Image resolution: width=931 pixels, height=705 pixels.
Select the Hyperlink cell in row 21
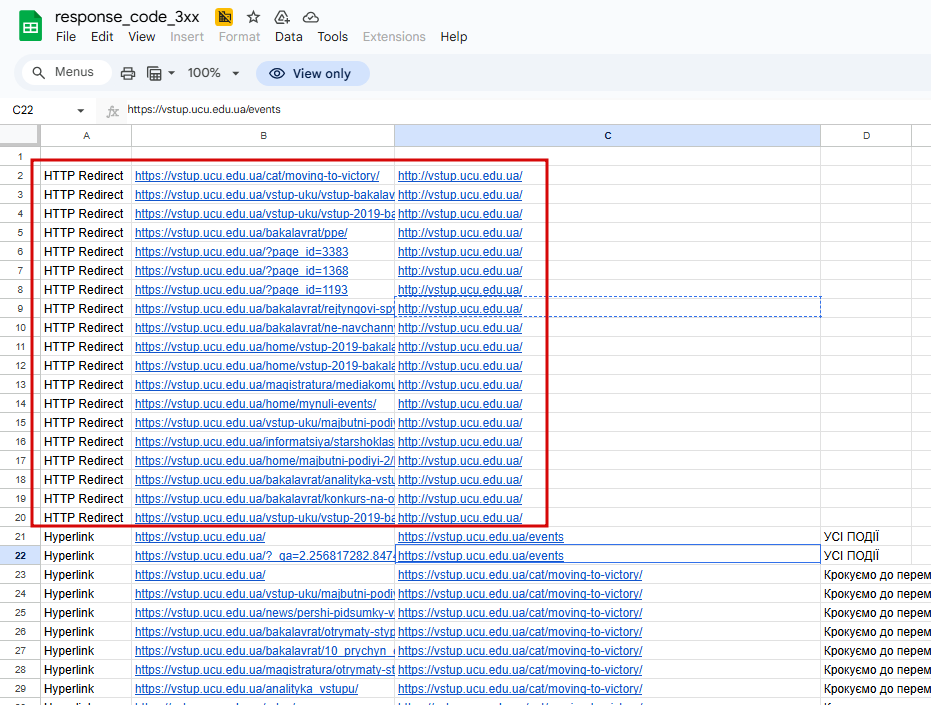point(86,537)
